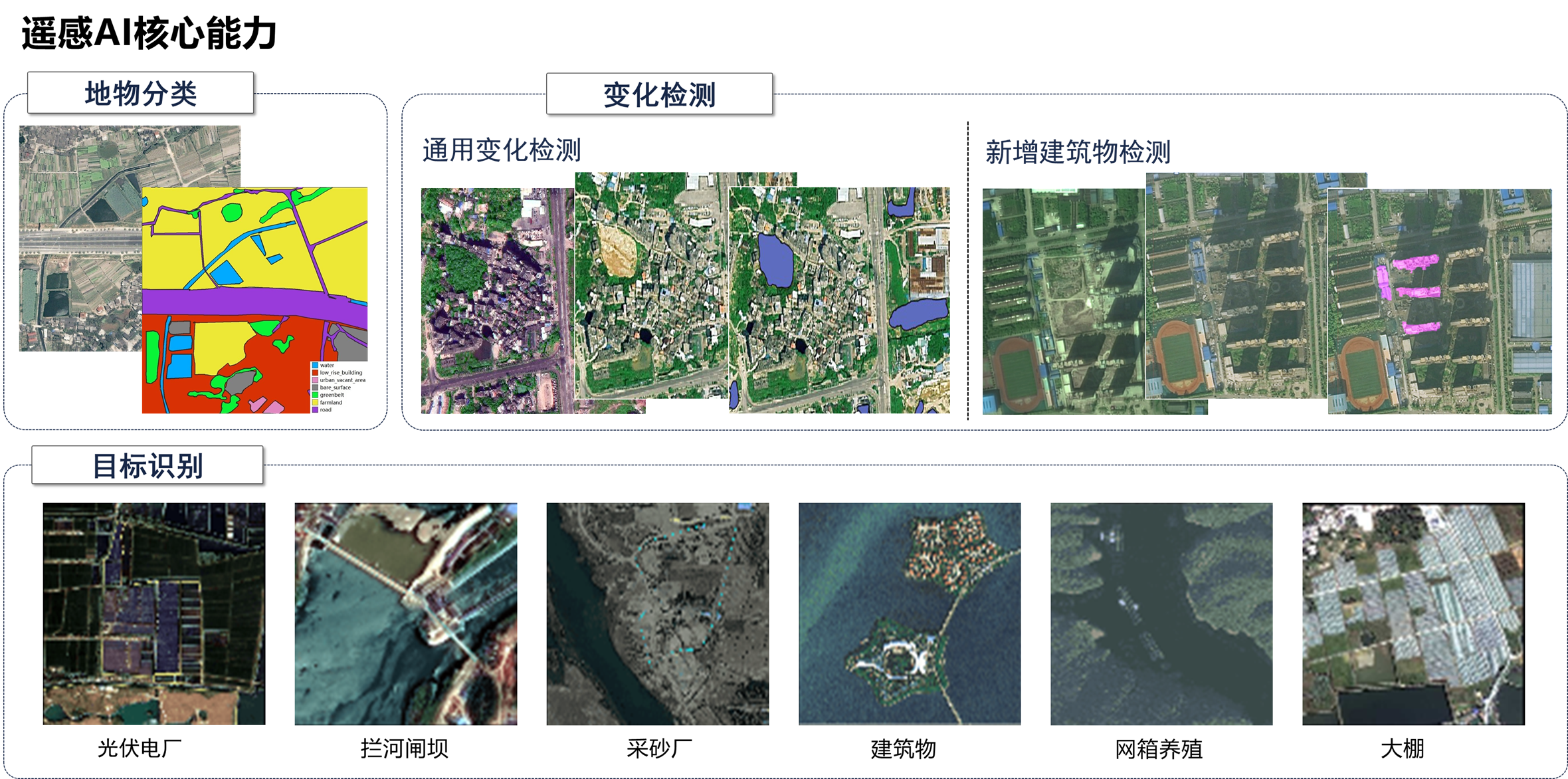Click the greenbelt green legend swatch
Viewport: 1568px width, 779px height.
315,395
